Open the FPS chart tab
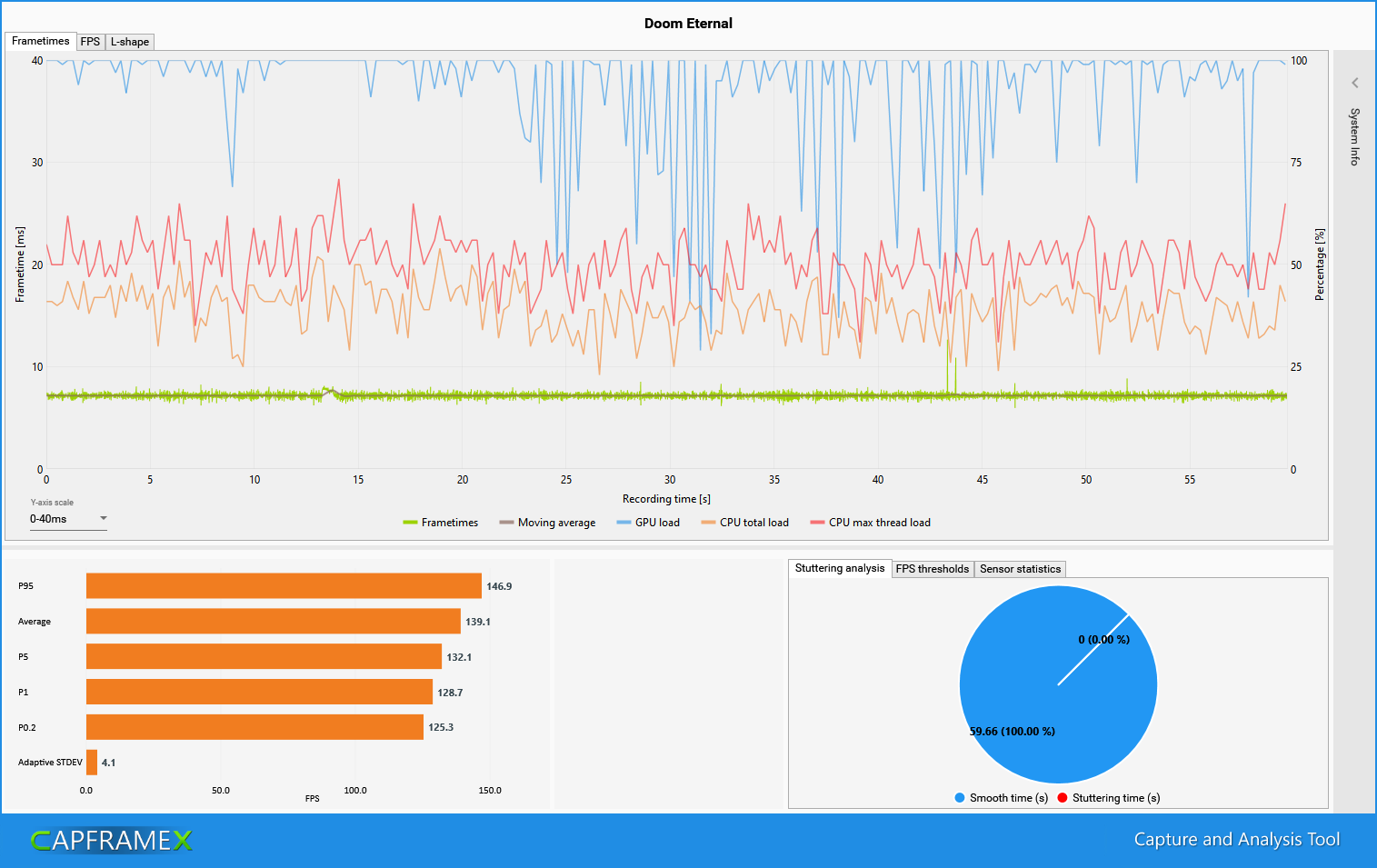The width and height of the screenshot is (1377, 868). pos(90,42)
